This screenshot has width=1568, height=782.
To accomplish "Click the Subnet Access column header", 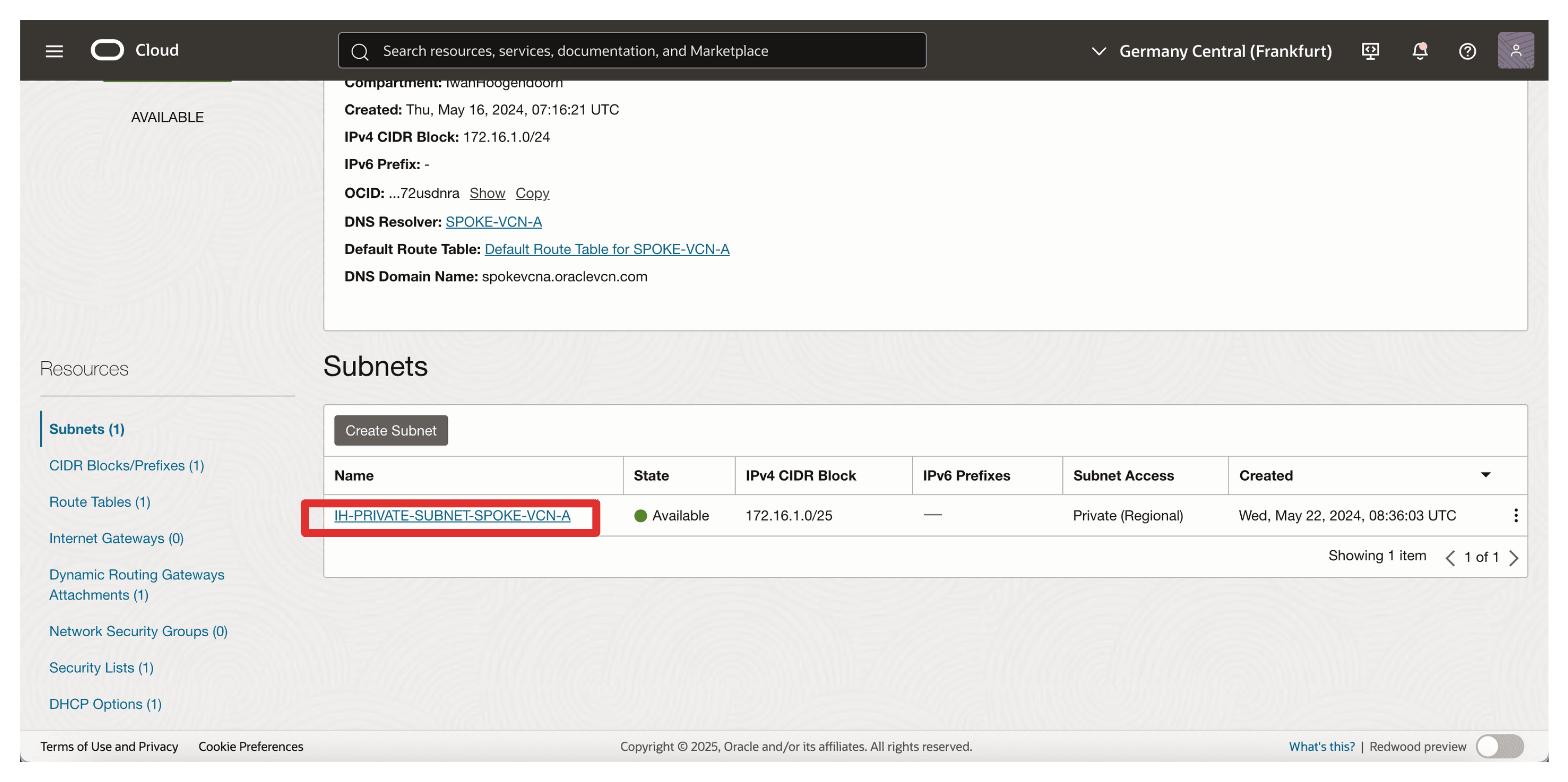I will [1124, 476].
